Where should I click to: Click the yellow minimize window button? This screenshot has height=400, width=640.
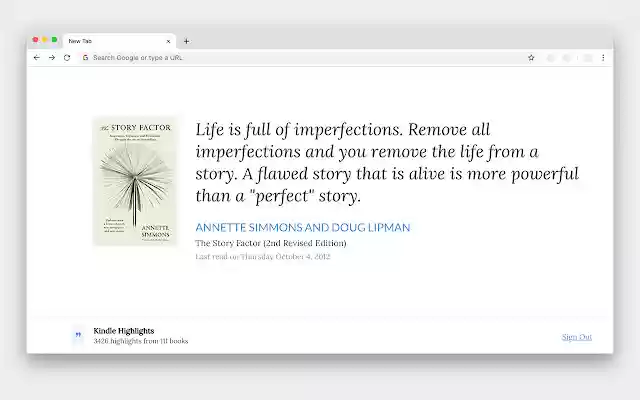pyautogui.click(x=45, y=40)
